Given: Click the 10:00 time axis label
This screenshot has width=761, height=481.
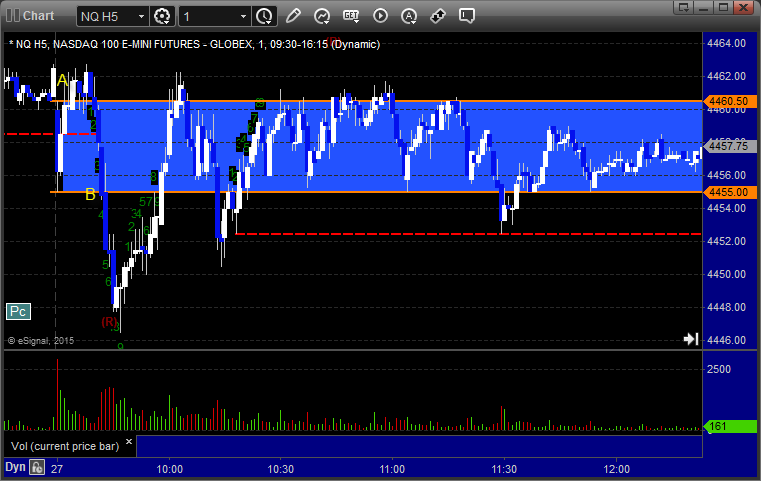Looking at the screenshot, I should coord(169,469).
